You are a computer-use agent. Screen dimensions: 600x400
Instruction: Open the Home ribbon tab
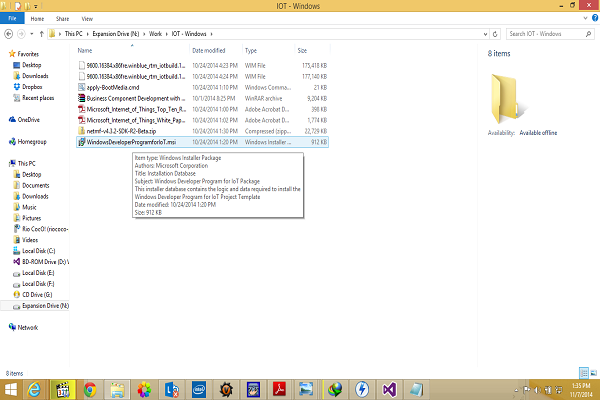[x=37, y=18]
